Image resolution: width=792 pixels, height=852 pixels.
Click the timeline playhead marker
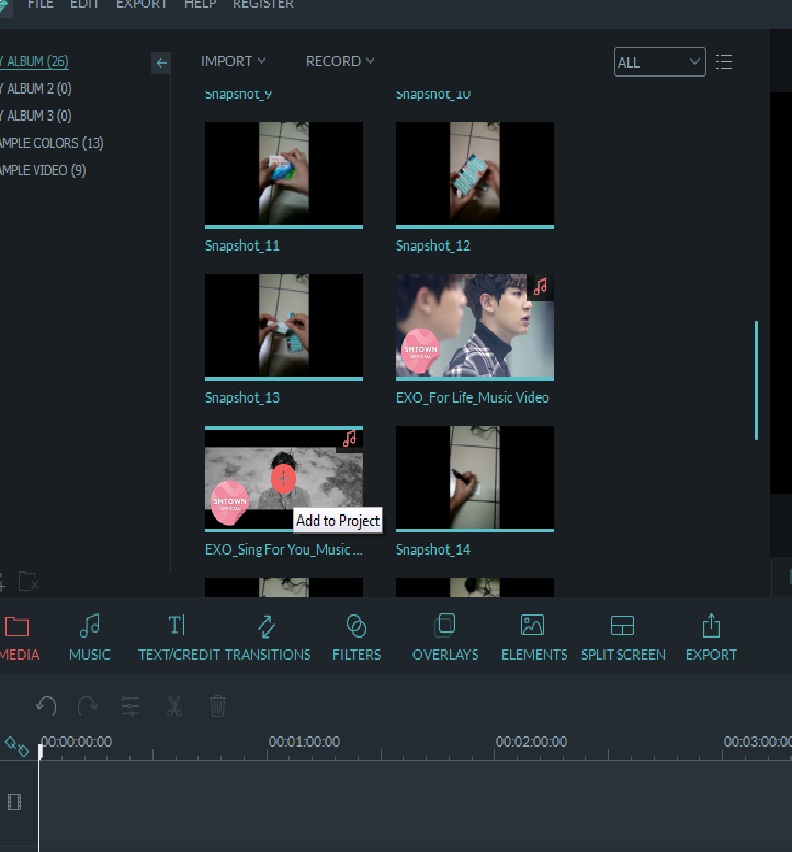[x=40, y=752]
